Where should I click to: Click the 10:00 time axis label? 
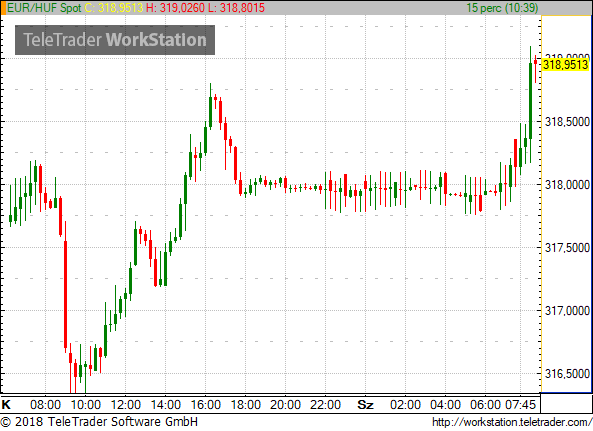pos(85,405)
